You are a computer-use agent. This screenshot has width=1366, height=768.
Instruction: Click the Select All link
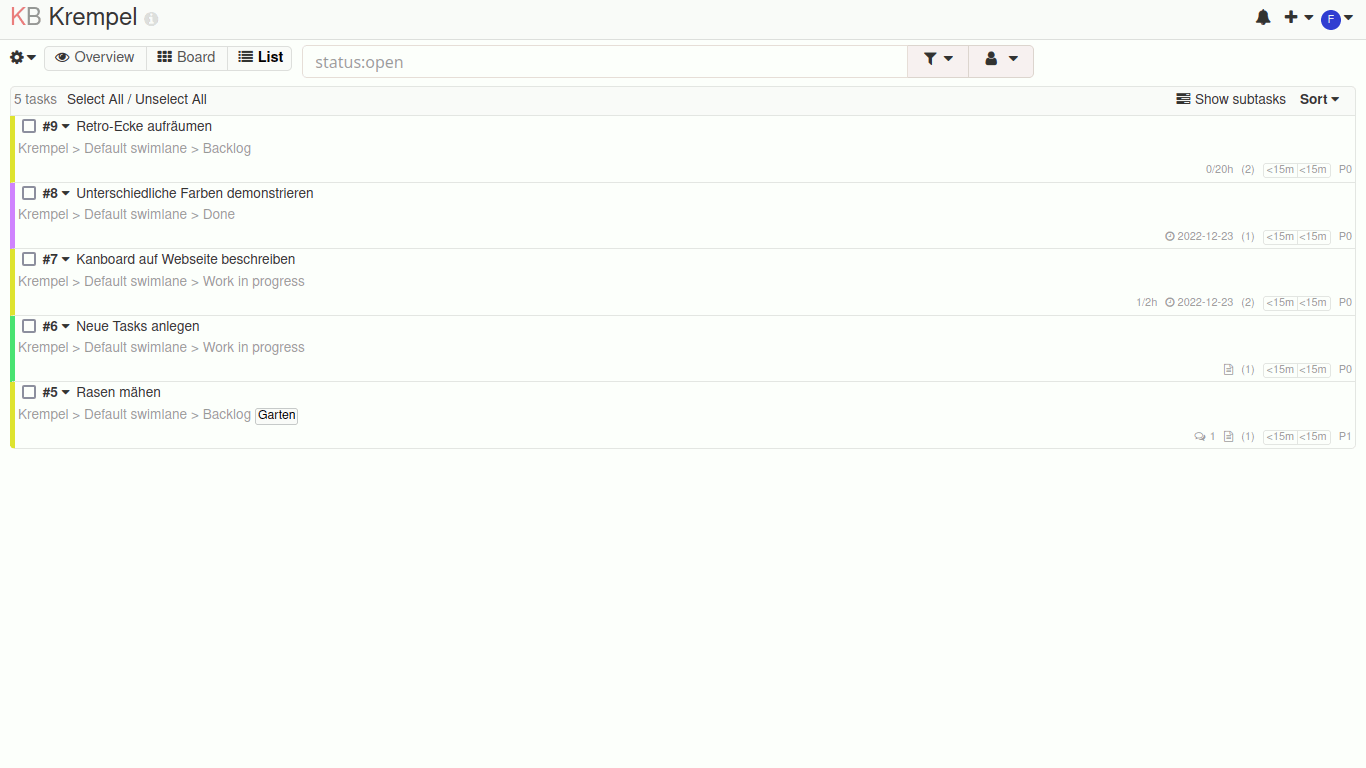(95, 99)
